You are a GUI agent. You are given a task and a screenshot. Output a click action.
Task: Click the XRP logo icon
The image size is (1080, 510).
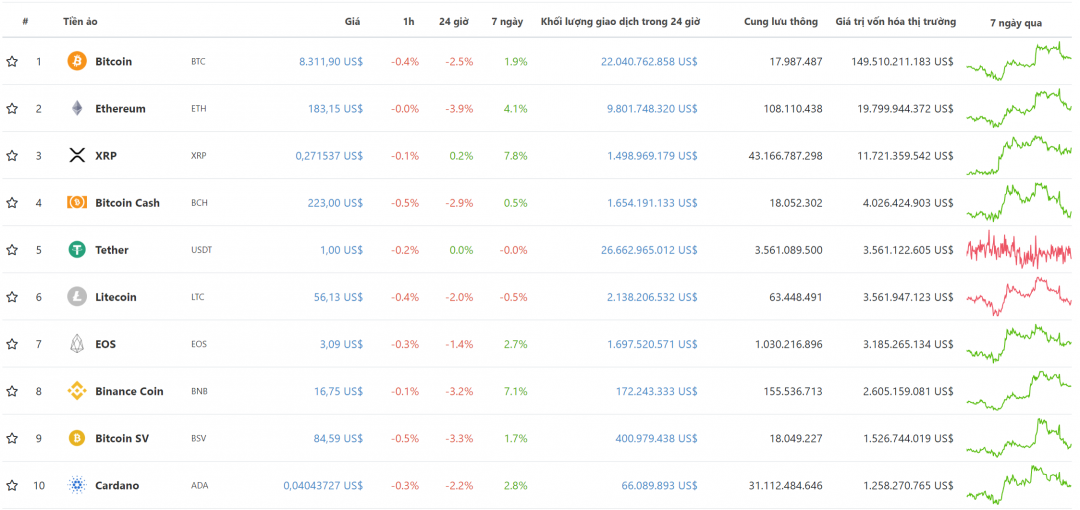[77, 156]
